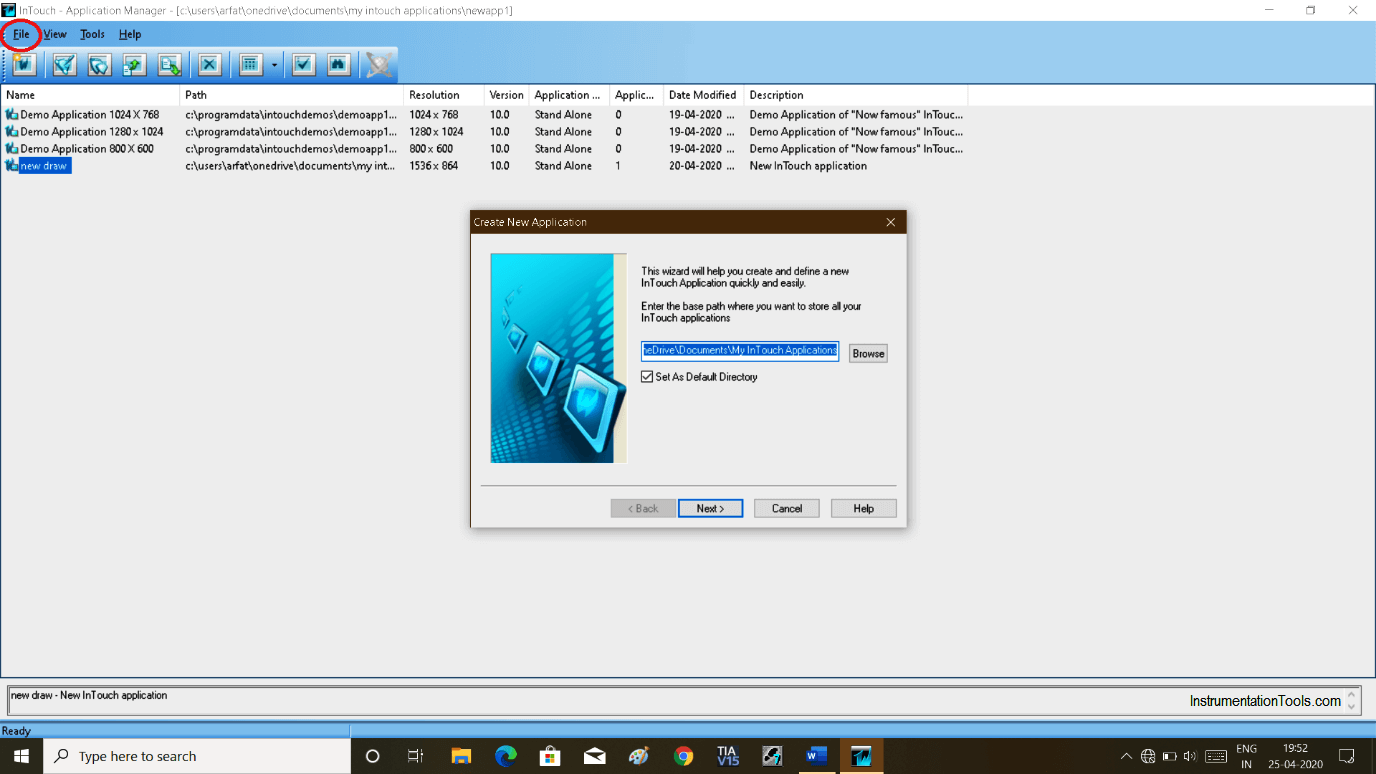Click the Browse button
1376x774 pixels.
tap(868, 353)
